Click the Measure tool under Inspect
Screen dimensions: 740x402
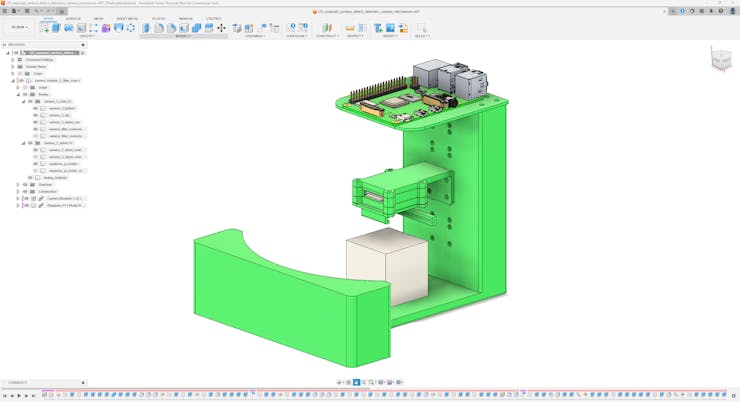(x=350, y=28)
